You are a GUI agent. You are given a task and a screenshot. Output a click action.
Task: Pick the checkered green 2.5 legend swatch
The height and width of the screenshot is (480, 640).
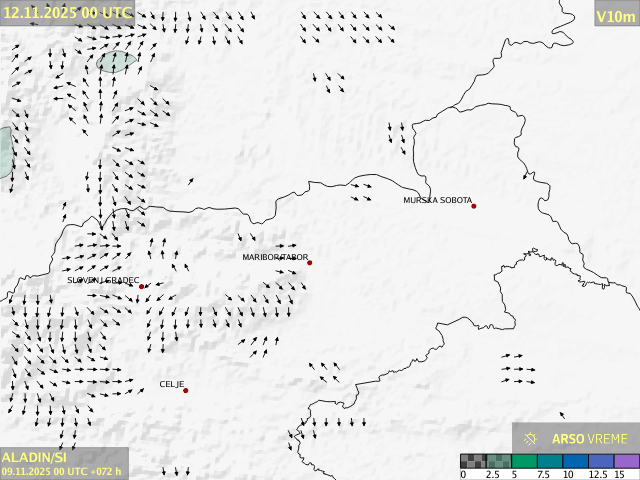(499, 461)
